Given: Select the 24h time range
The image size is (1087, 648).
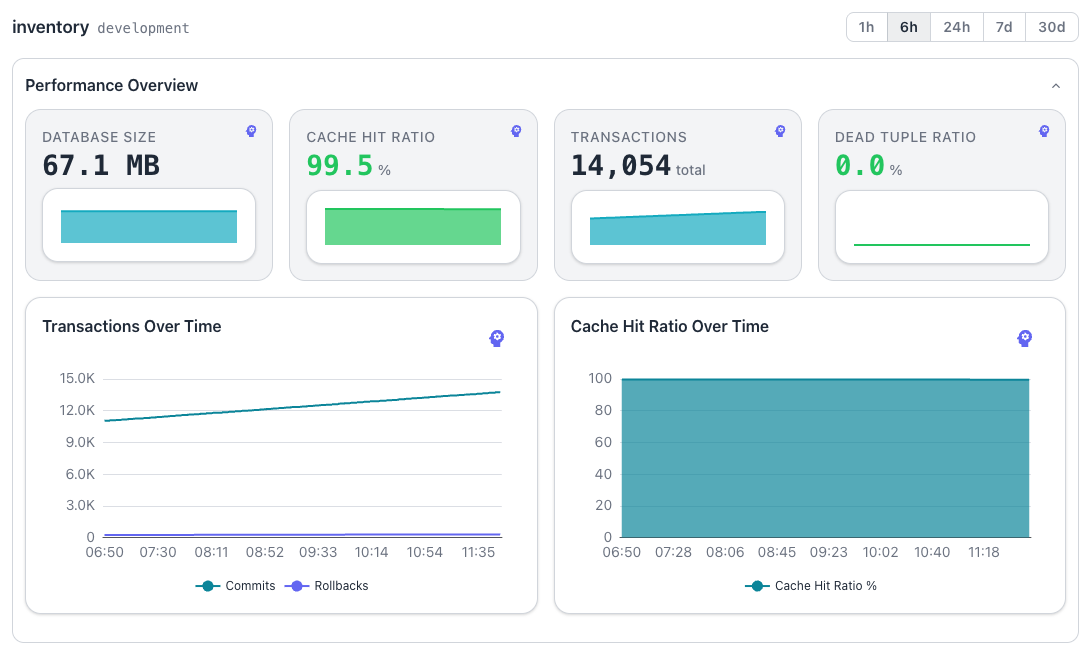Looking at the screenshot, I should click(957, 27).
